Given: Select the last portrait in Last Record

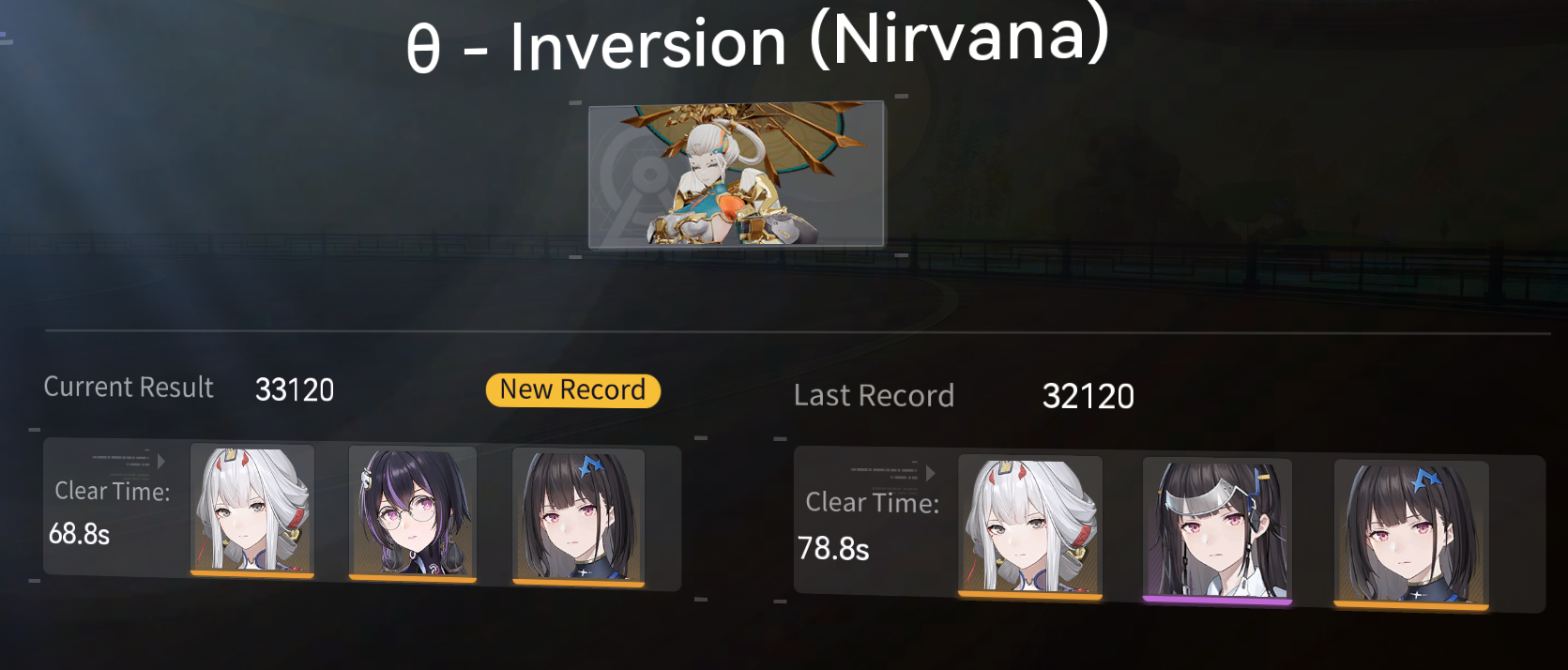Looking at the screenshot, I should tap(1411, 535).
